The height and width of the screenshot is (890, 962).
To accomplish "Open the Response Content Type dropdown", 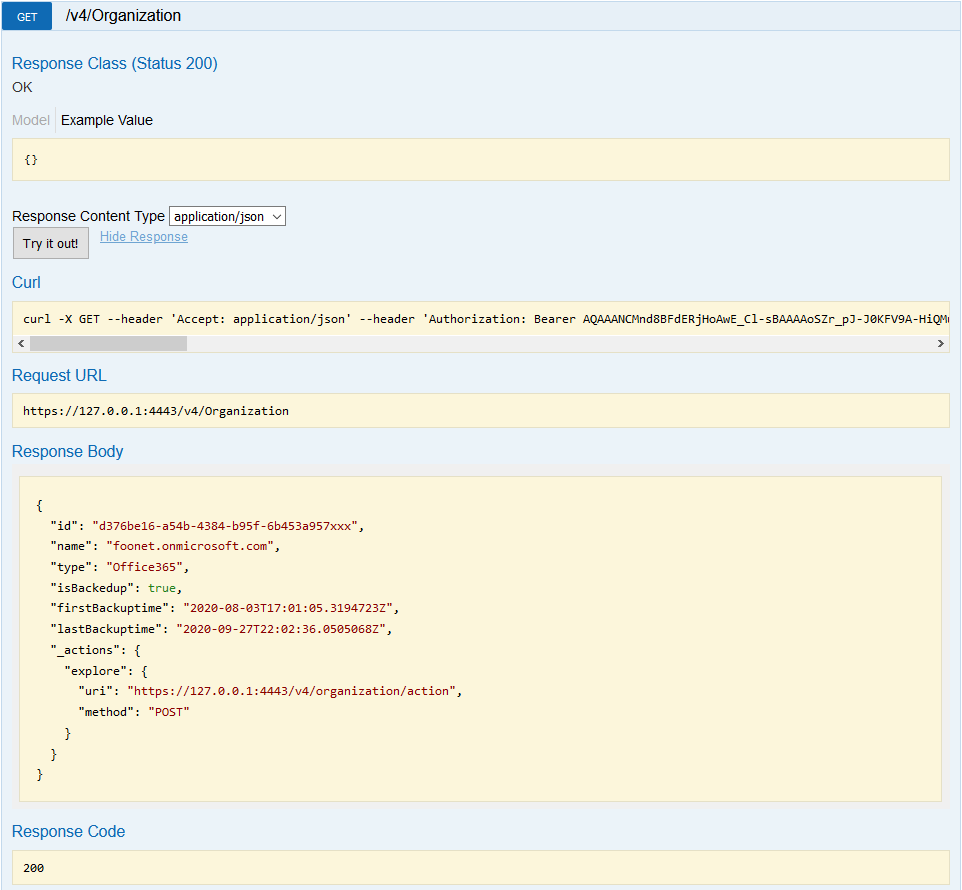I will coord(227,216).
